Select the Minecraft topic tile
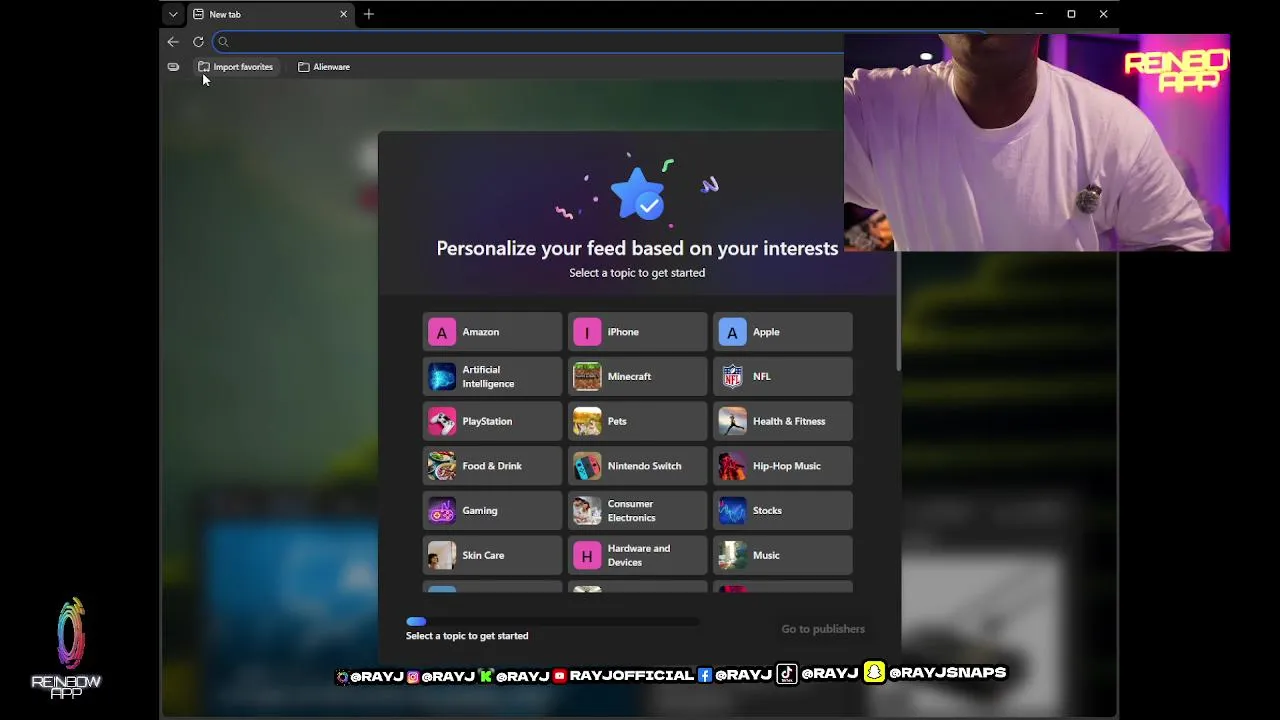This screenshot has width=1280, height=720. pos(637,377)
